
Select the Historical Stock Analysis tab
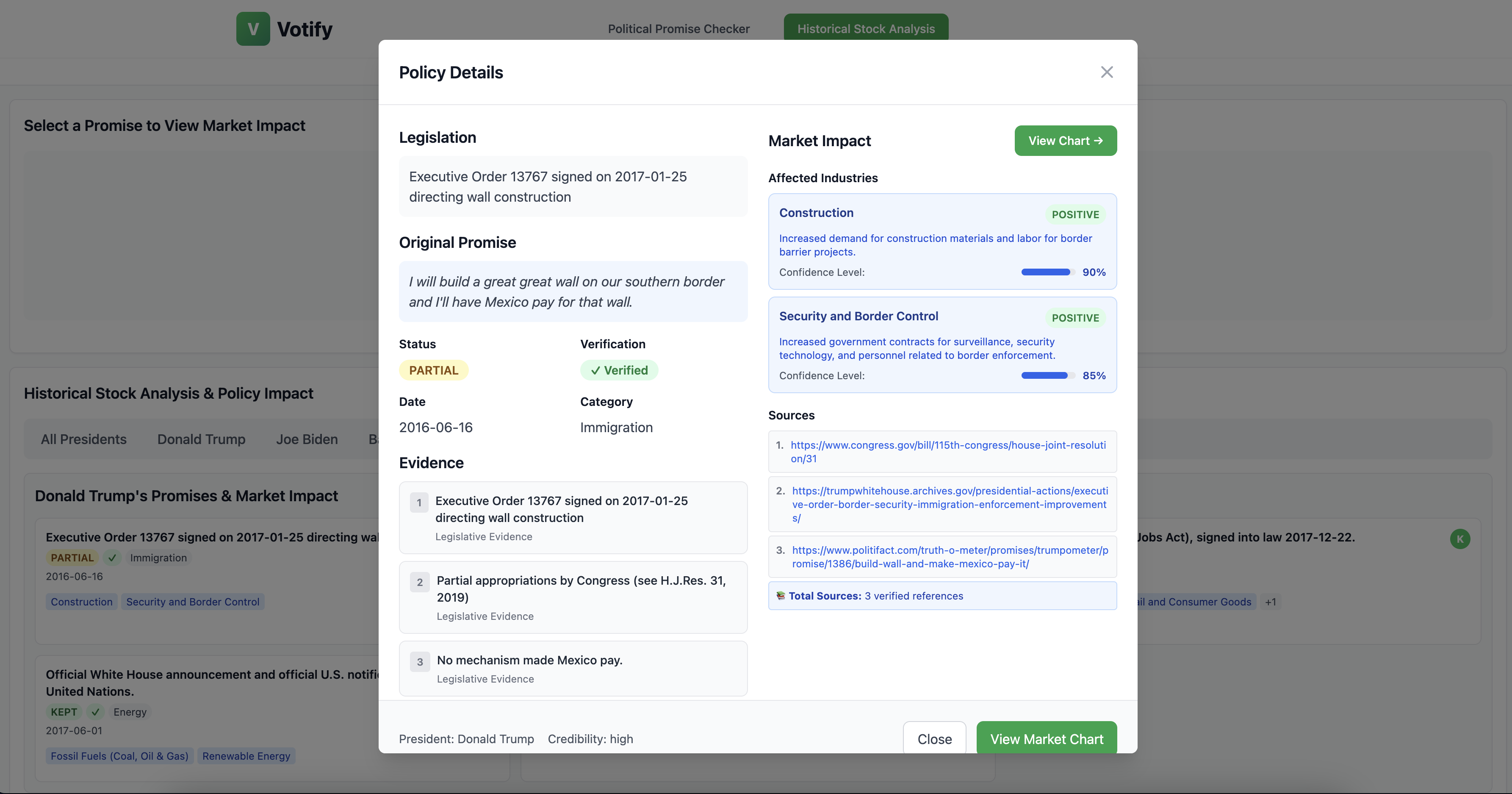[x=866, y=29]
